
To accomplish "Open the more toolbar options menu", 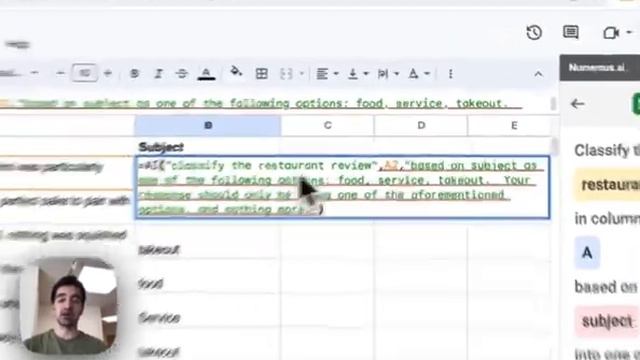I will tap(450, 74).
